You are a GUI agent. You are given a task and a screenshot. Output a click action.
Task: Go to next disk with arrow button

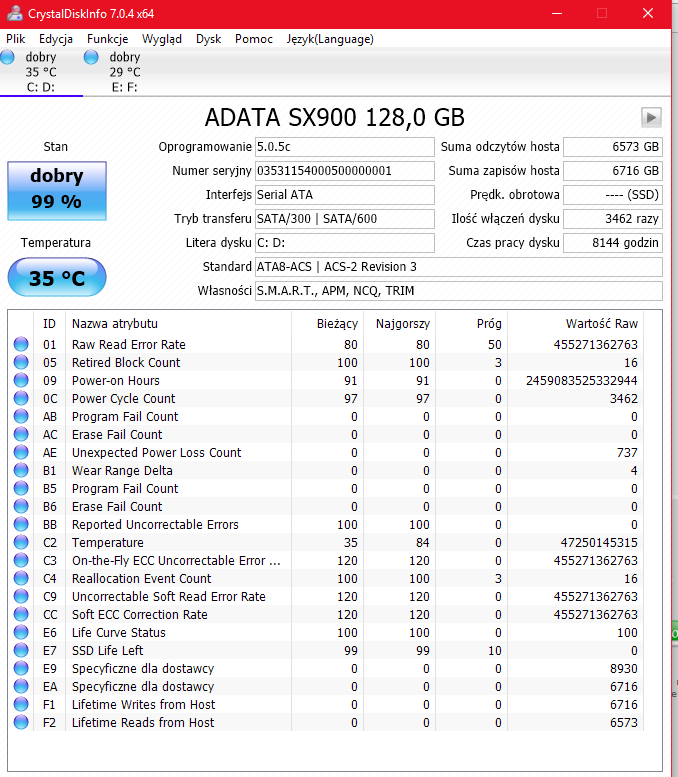(651, 117)
